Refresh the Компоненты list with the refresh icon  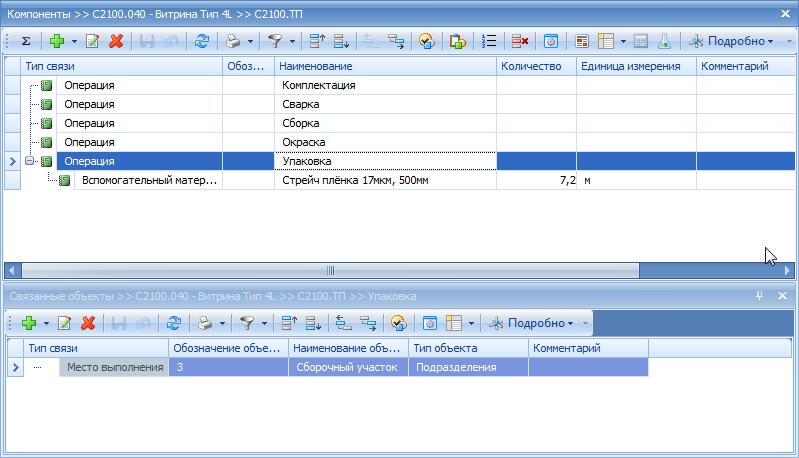(202, 41)
